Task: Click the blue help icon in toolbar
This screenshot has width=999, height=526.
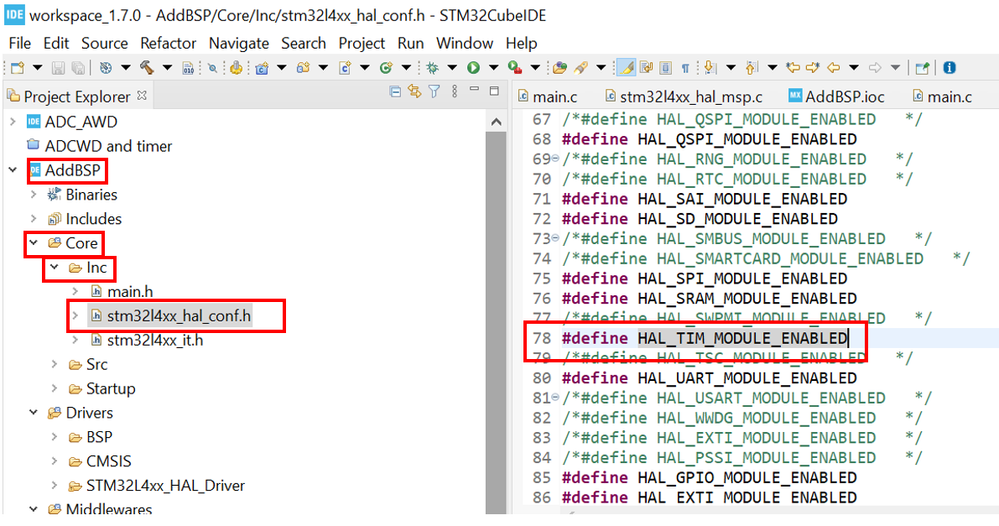Action: point(949,68)
